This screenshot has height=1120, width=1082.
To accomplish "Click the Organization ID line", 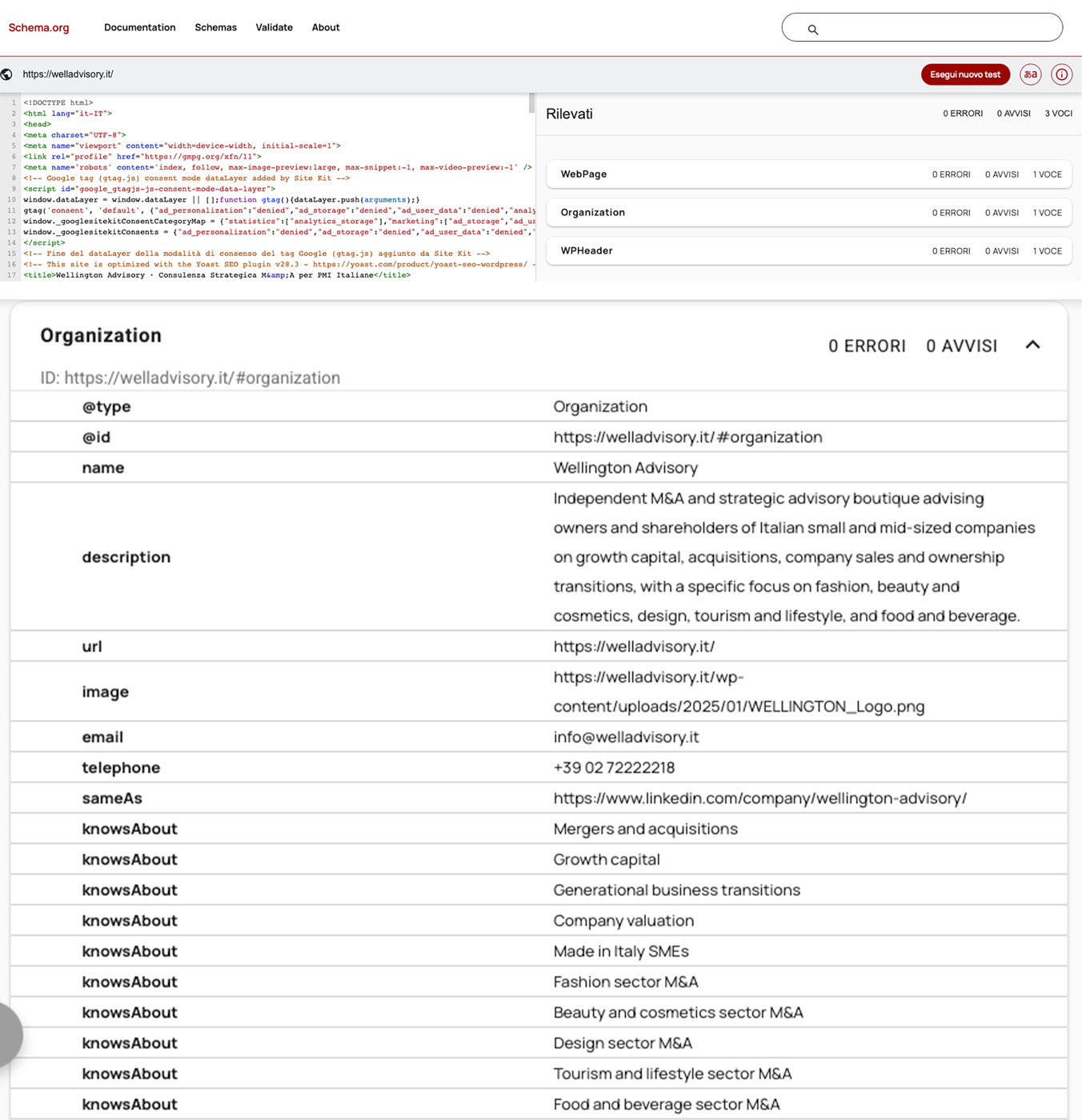I will coord(190,378).
